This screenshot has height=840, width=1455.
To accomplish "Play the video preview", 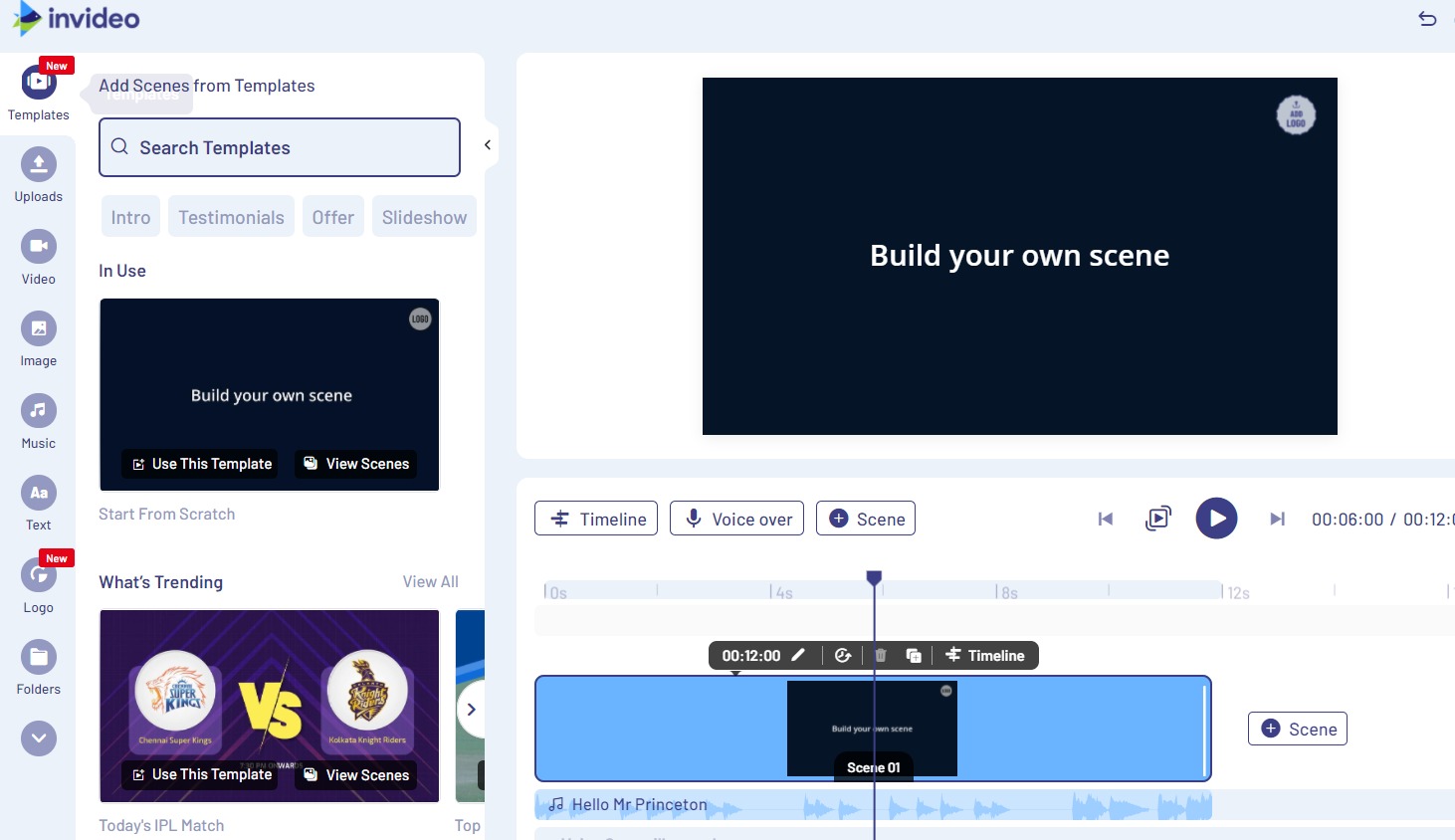I will click(1216, 519).
